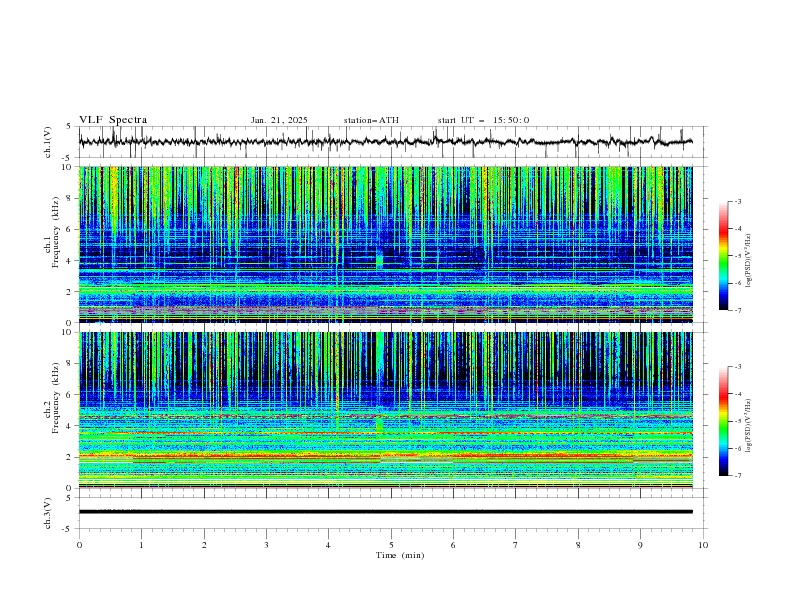Click time axis tick label '3'
This screenshot has height=612, width=792.
pyautogui.click(x=266, y=545)
